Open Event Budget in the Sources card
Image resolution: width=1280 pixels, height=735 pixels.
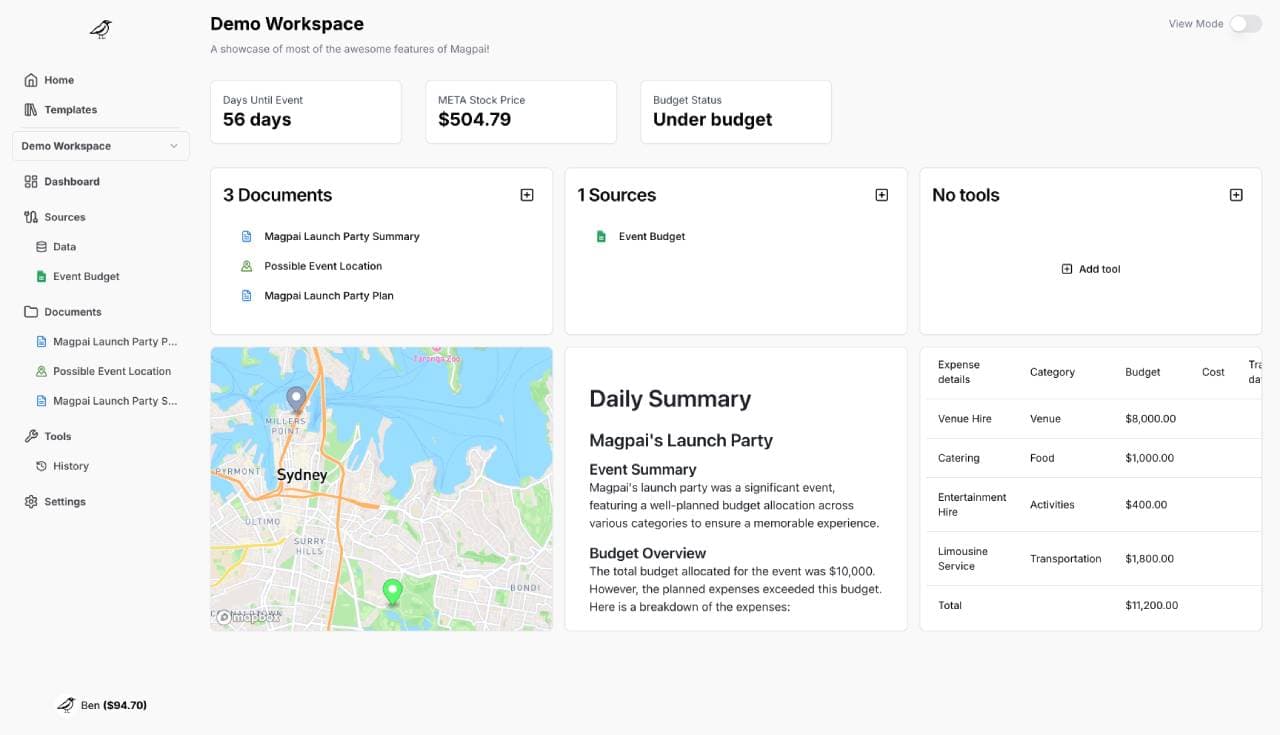pos(652,237)
